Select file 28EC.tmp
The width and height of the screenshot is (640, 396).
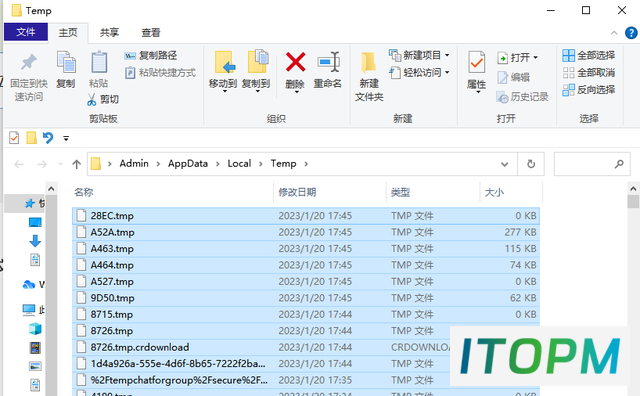[x=306, y=216]
